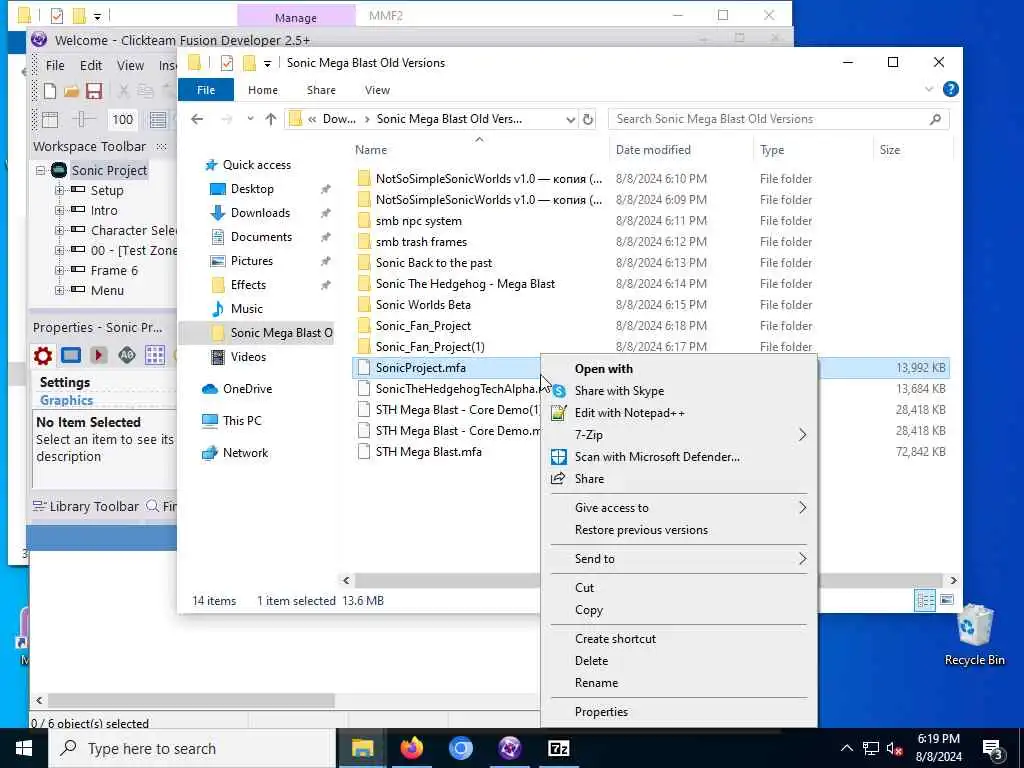The image size is (1024, 768).
Task: Click Back arrow in Explorer navigation
Action: point(197,119)
